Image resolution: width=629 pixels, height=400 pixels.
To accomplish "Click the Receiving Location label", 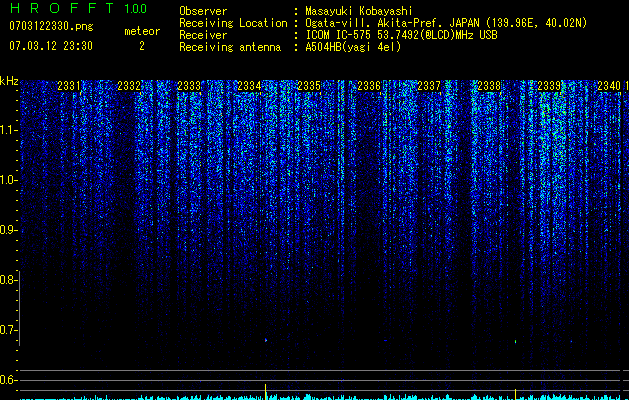I will [233, 23].
